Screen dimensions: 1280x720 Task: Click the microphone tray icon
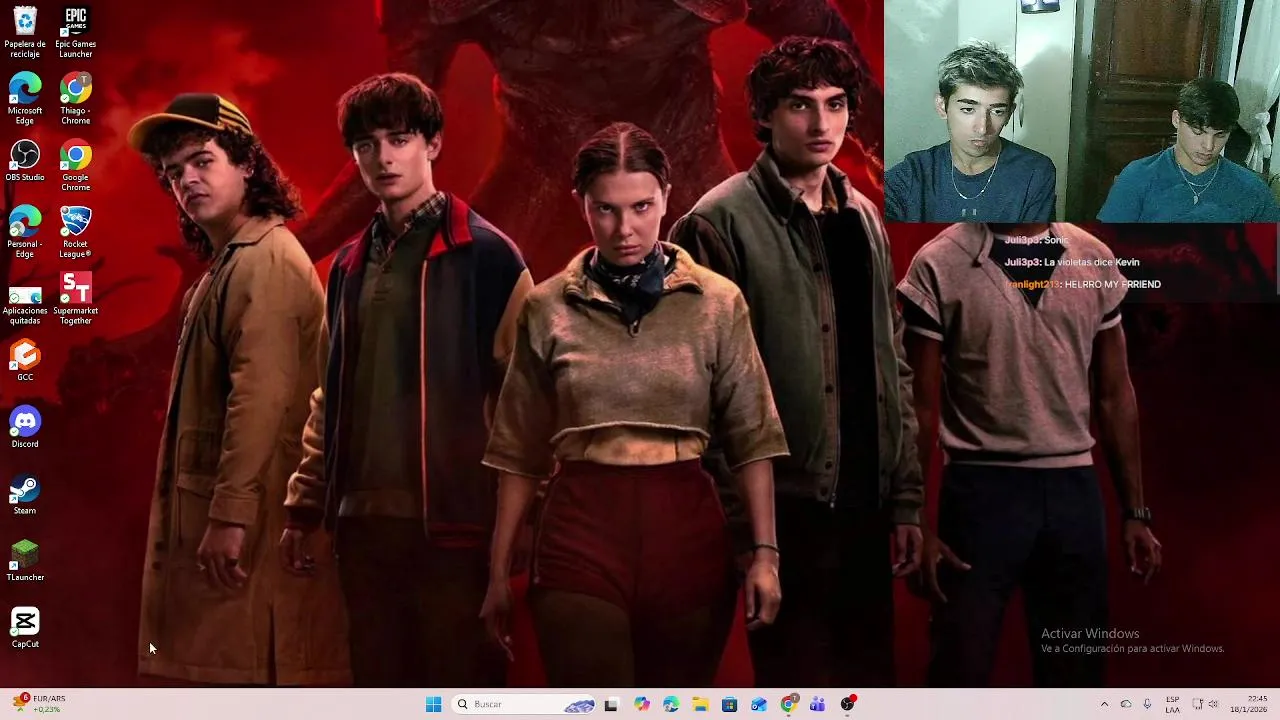[1147, 704]
